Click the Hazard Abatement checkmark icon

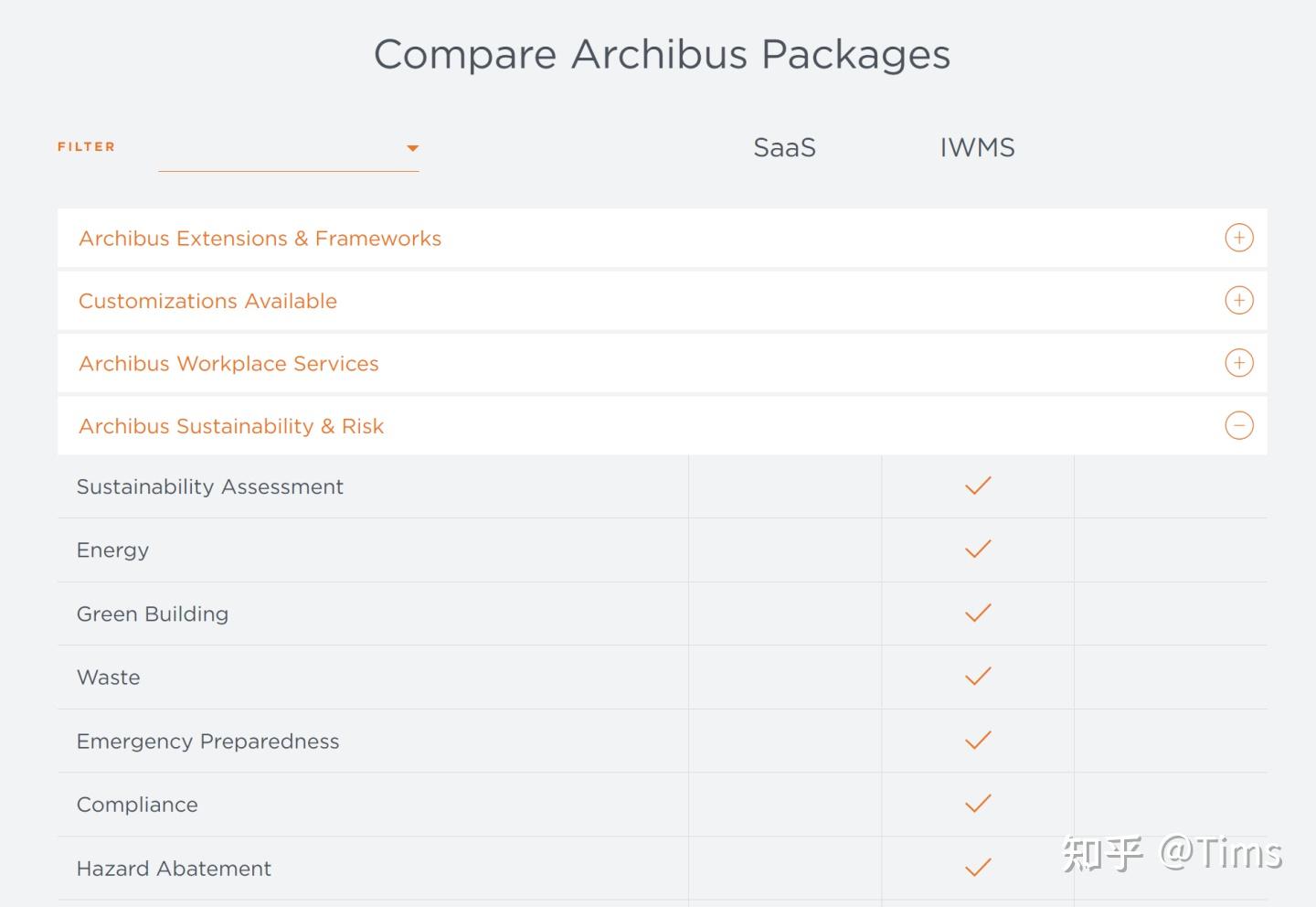[x=976, y=868]
